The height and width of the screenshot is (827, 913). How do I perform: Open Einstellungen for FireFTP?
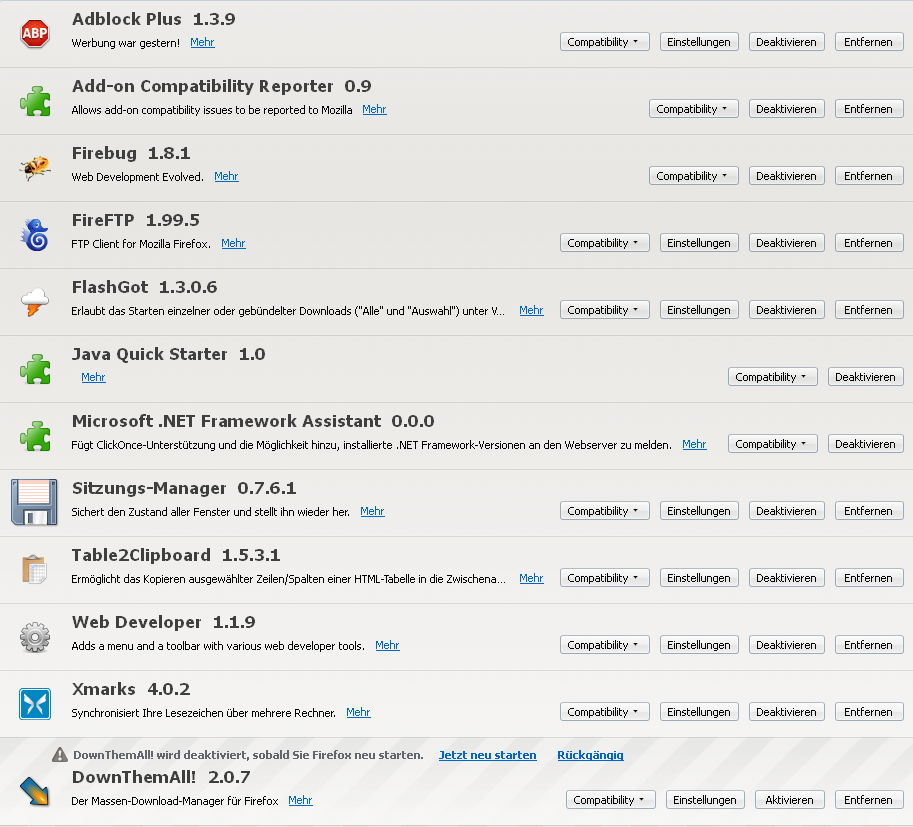[x=699, y=243]
